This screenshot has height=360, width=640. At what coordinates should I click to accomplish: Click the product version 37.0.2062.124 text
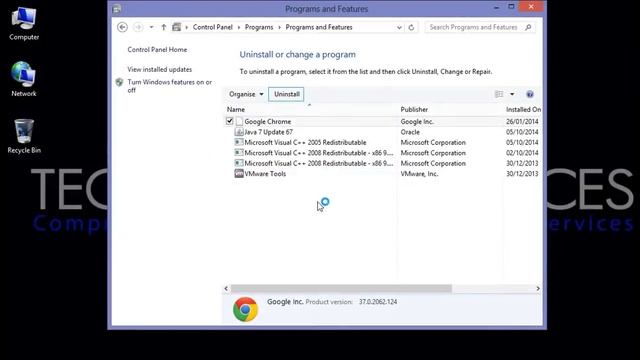378,302
